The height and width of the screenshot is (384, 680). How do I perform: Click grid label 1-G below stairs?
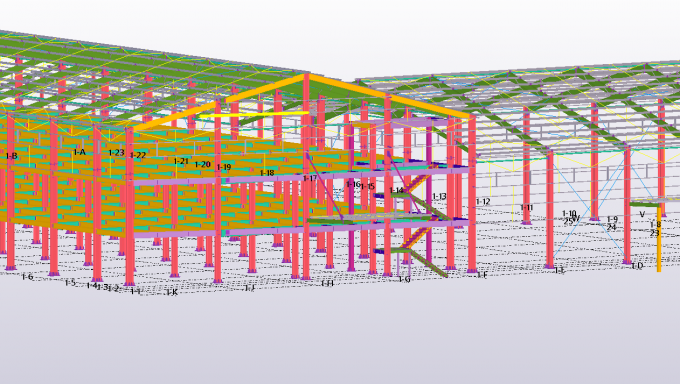coord(404,279)
